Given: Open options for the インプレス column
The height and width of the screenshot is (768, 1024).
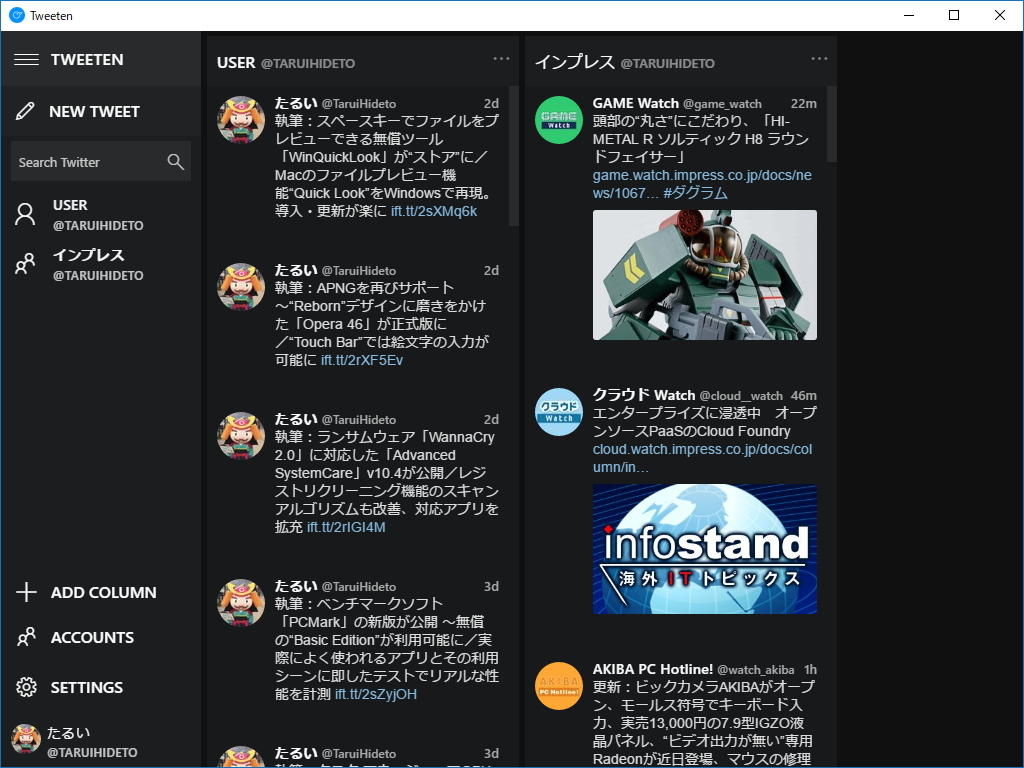Looking at the screenshot, I should 819,58.
